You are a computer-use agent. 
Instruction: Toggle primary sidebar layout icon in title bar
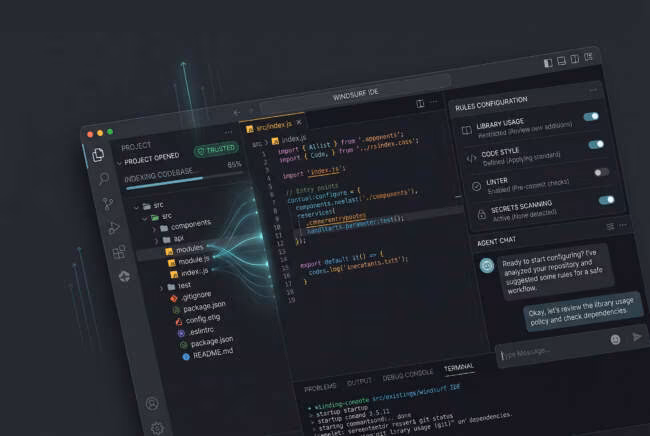[x=548, y=63]
